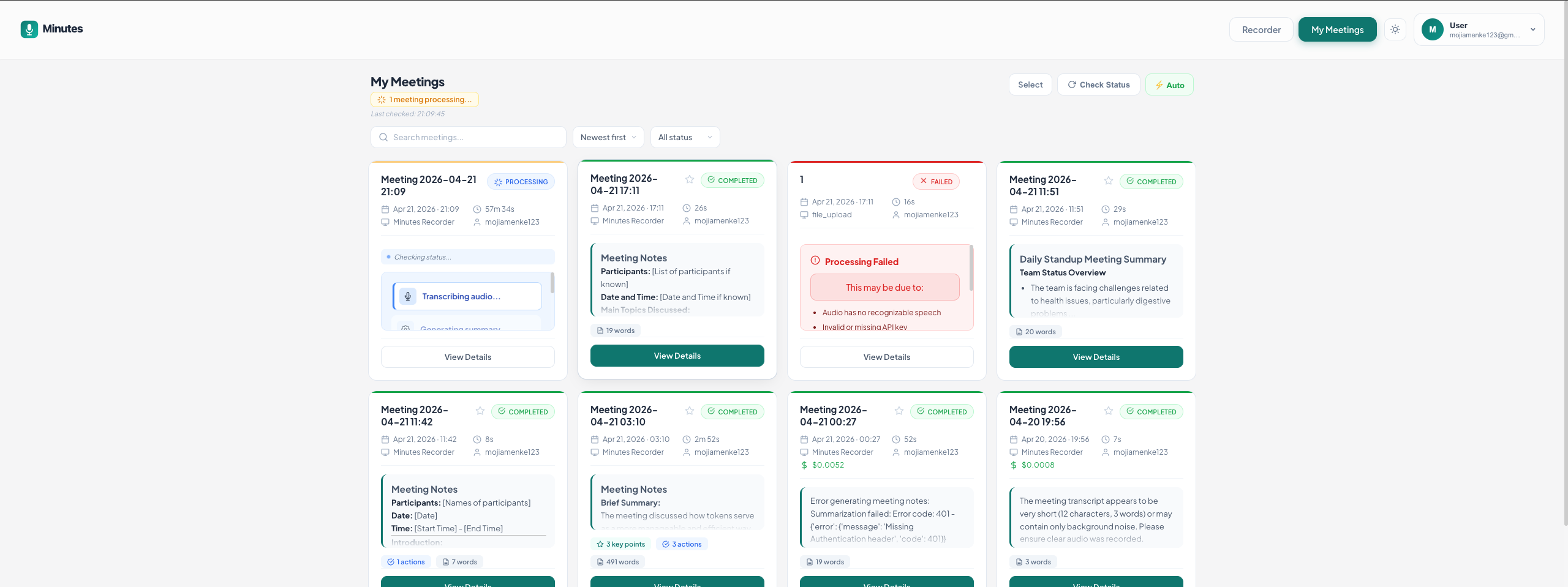Viewport: 1568px width, 587px height.
Task: Click the 19 words badge on Meeting 2026-04-21 17:11
Action: (616, 330)
